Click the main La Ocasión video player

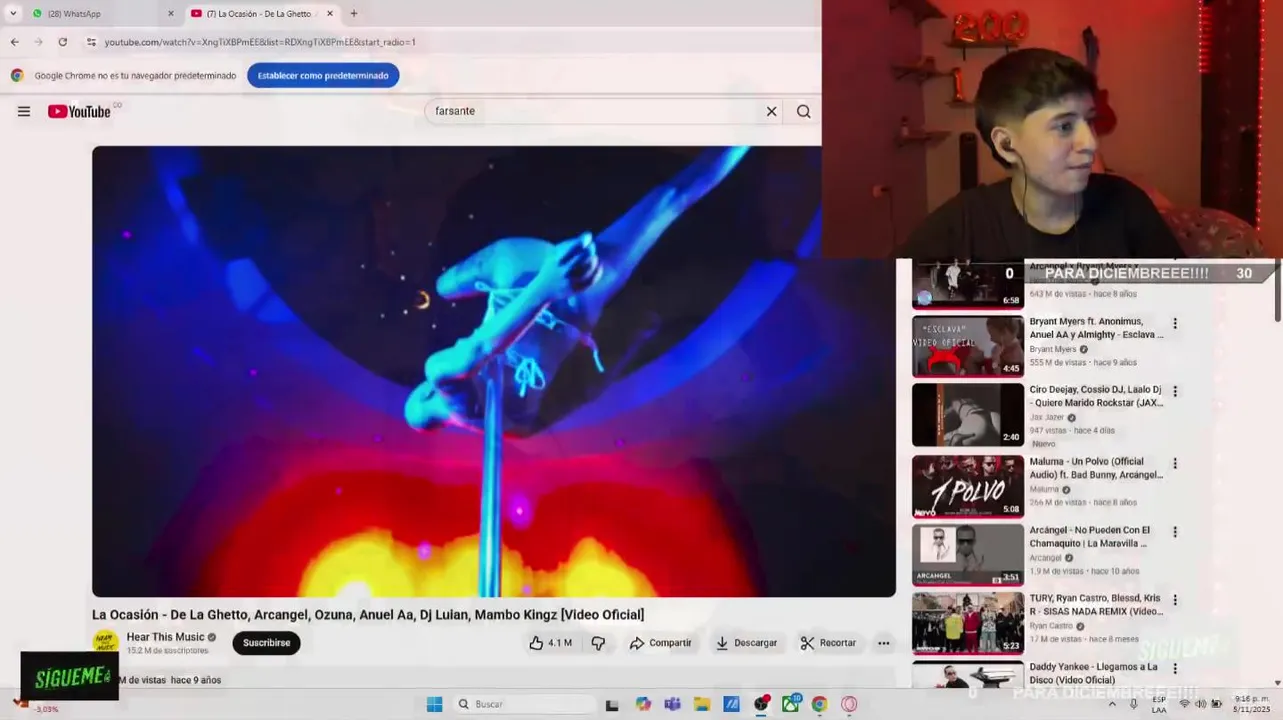(494, 371)
